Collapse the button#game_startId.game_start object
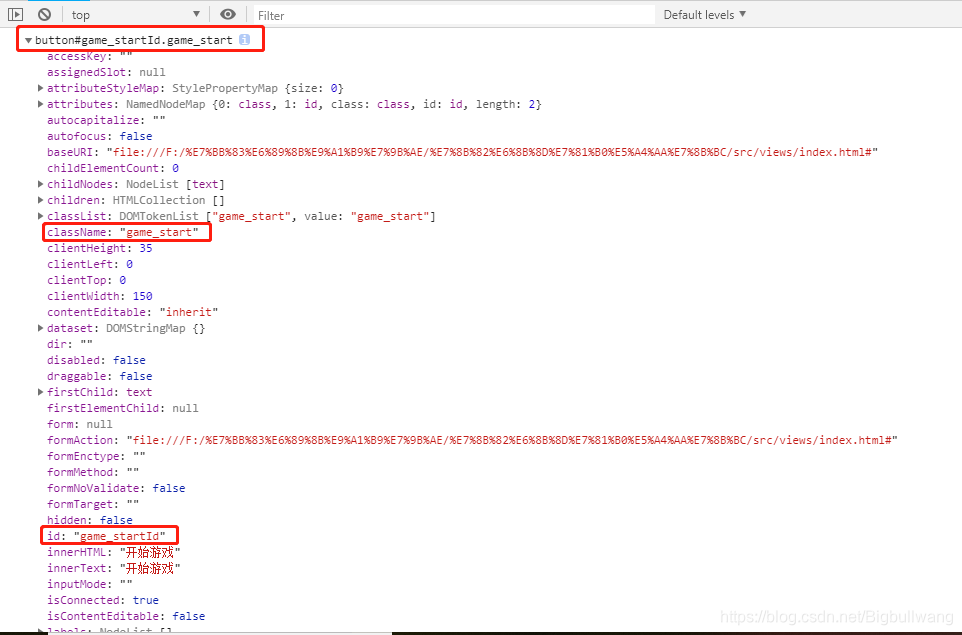This screenshot has height=635, width=962. coord(28,39)
